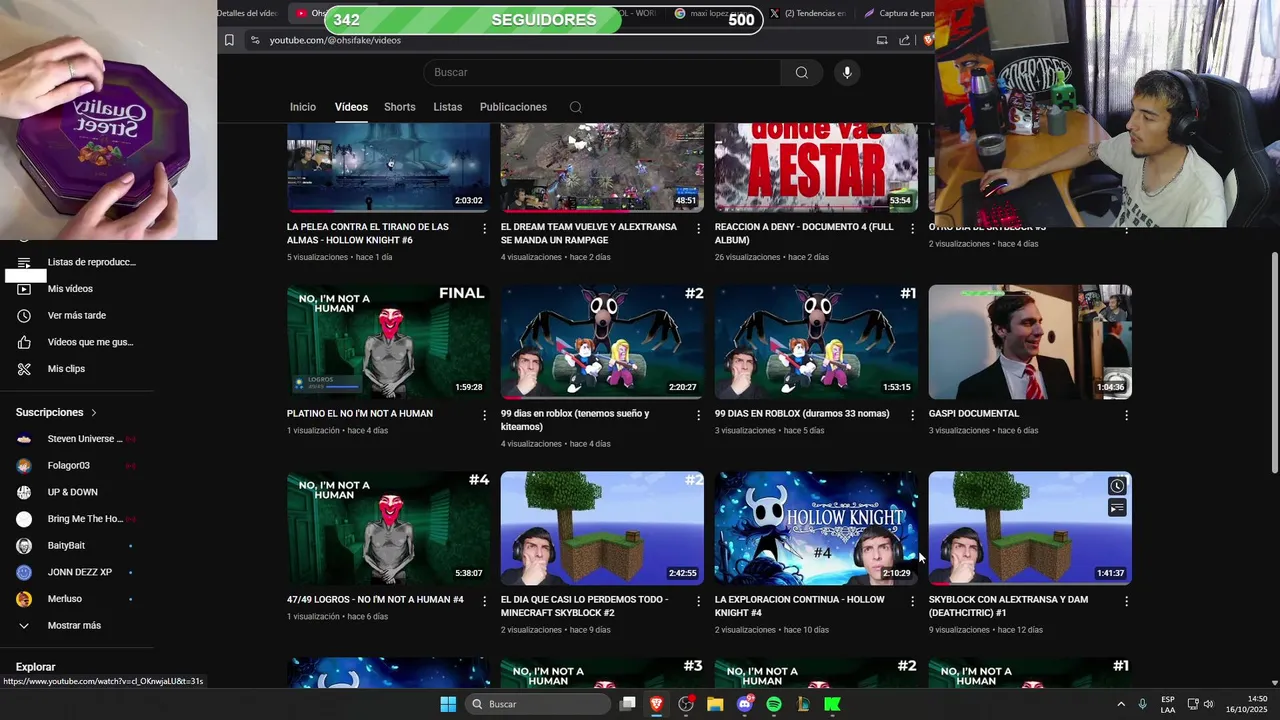The width and height of the screenshot is (1280, 720).
Task: Click the cast screen icon in the address bar
Action: (882, 40)
